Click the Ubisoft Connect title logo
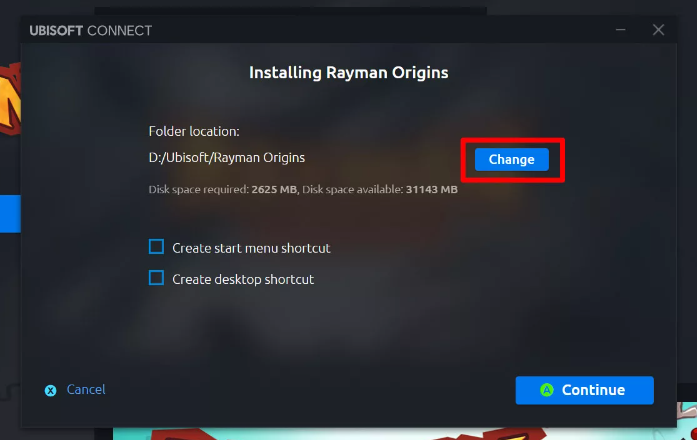 (x=91, y=31)
